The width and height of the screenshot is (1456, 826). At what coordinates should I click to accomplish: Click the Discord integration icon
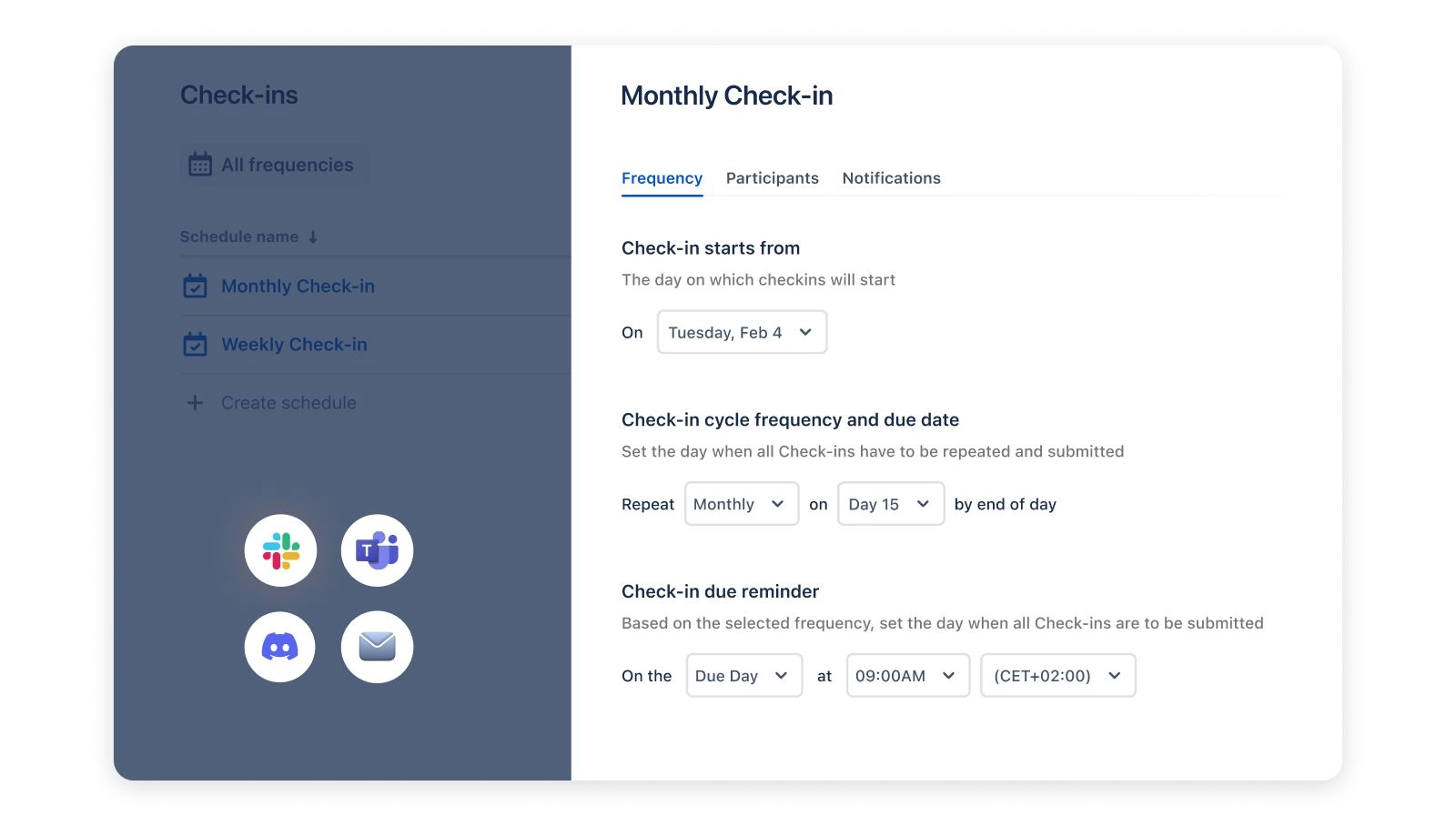click(280, 647)
